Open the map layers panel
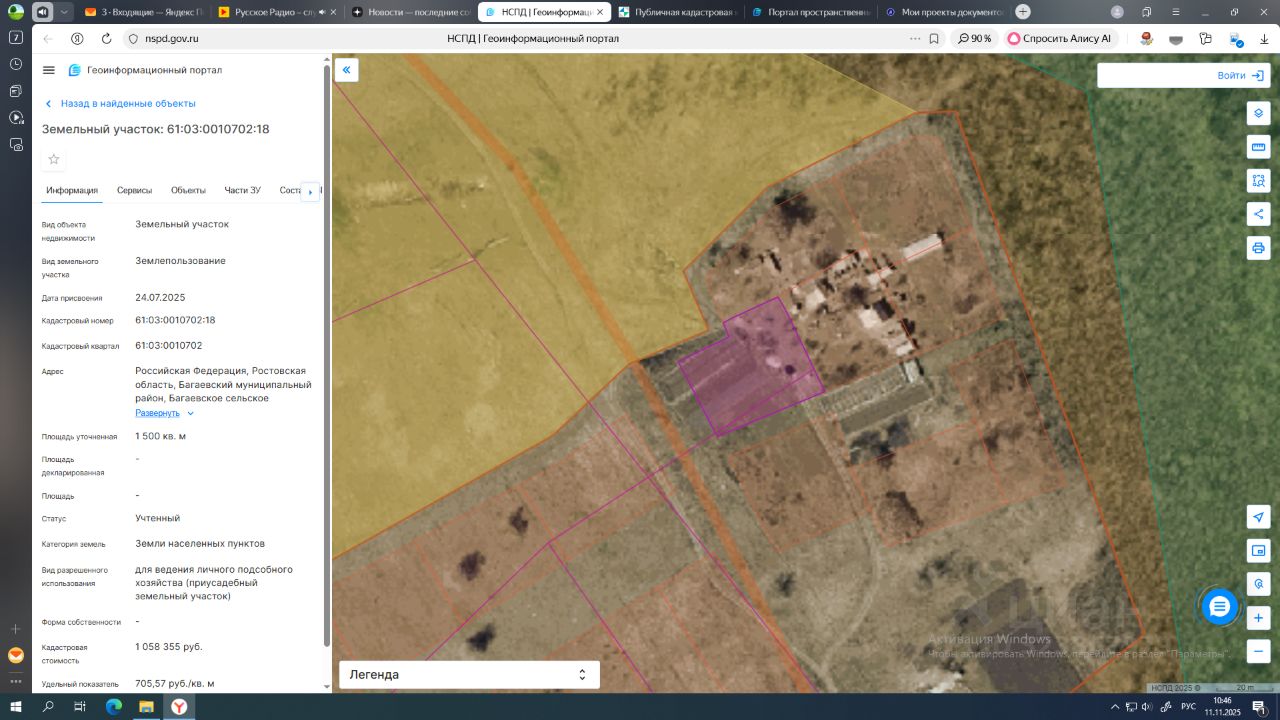The width and height of the screenshot is (1280, 720). click(1258, 113)
